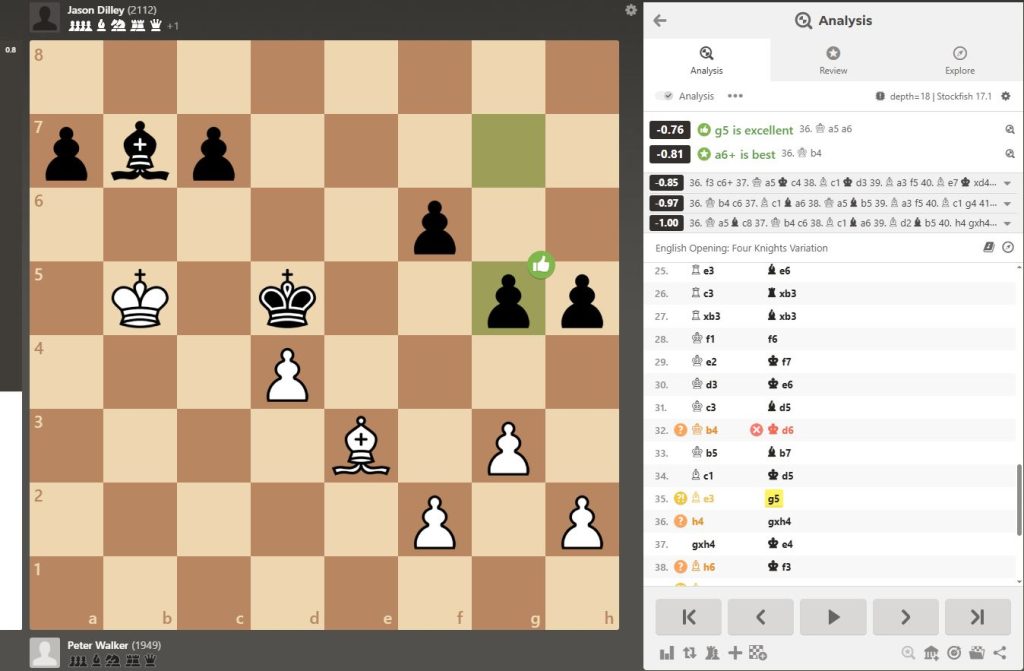Open the opening book icon
Image resolution: width=1024 pixels, height=671 pixels.
point(989,248)
